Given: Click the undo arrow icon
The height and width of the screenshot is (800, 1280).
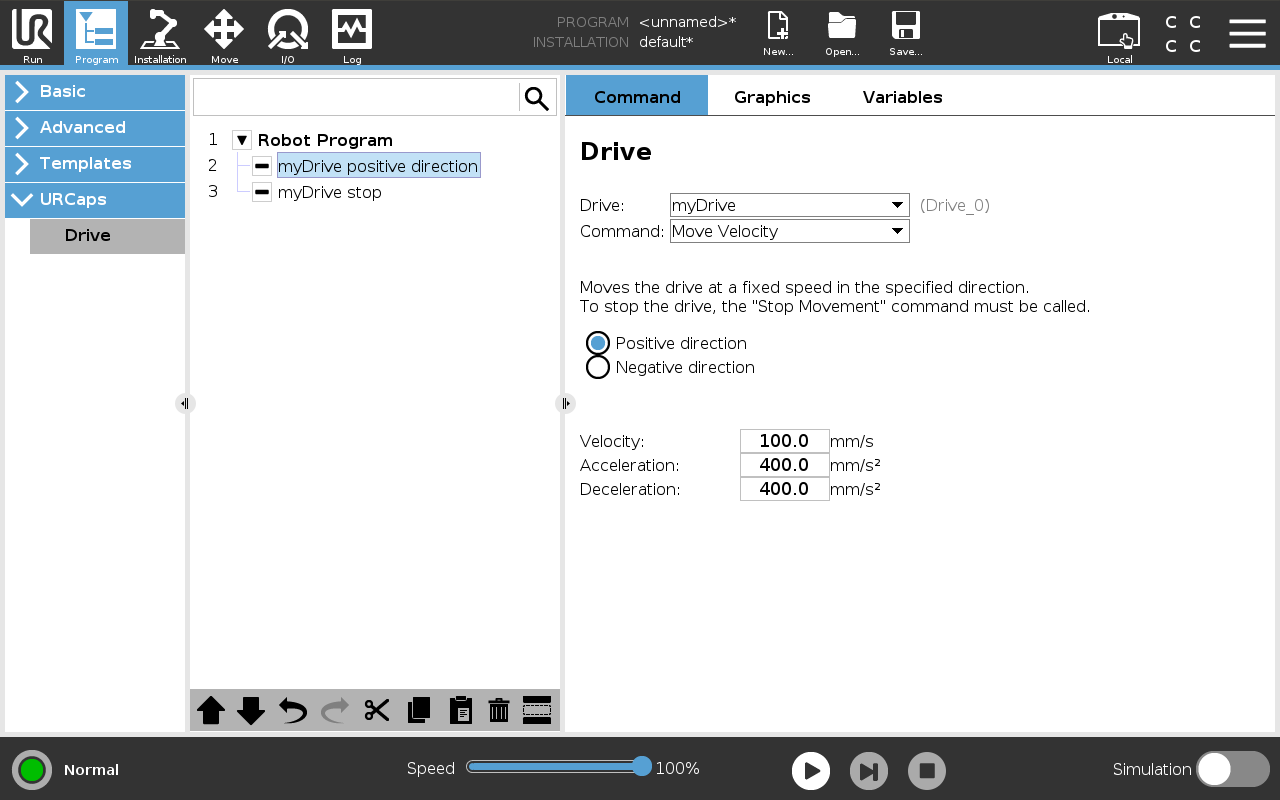Looking at the screenshot, I should 293,710.
